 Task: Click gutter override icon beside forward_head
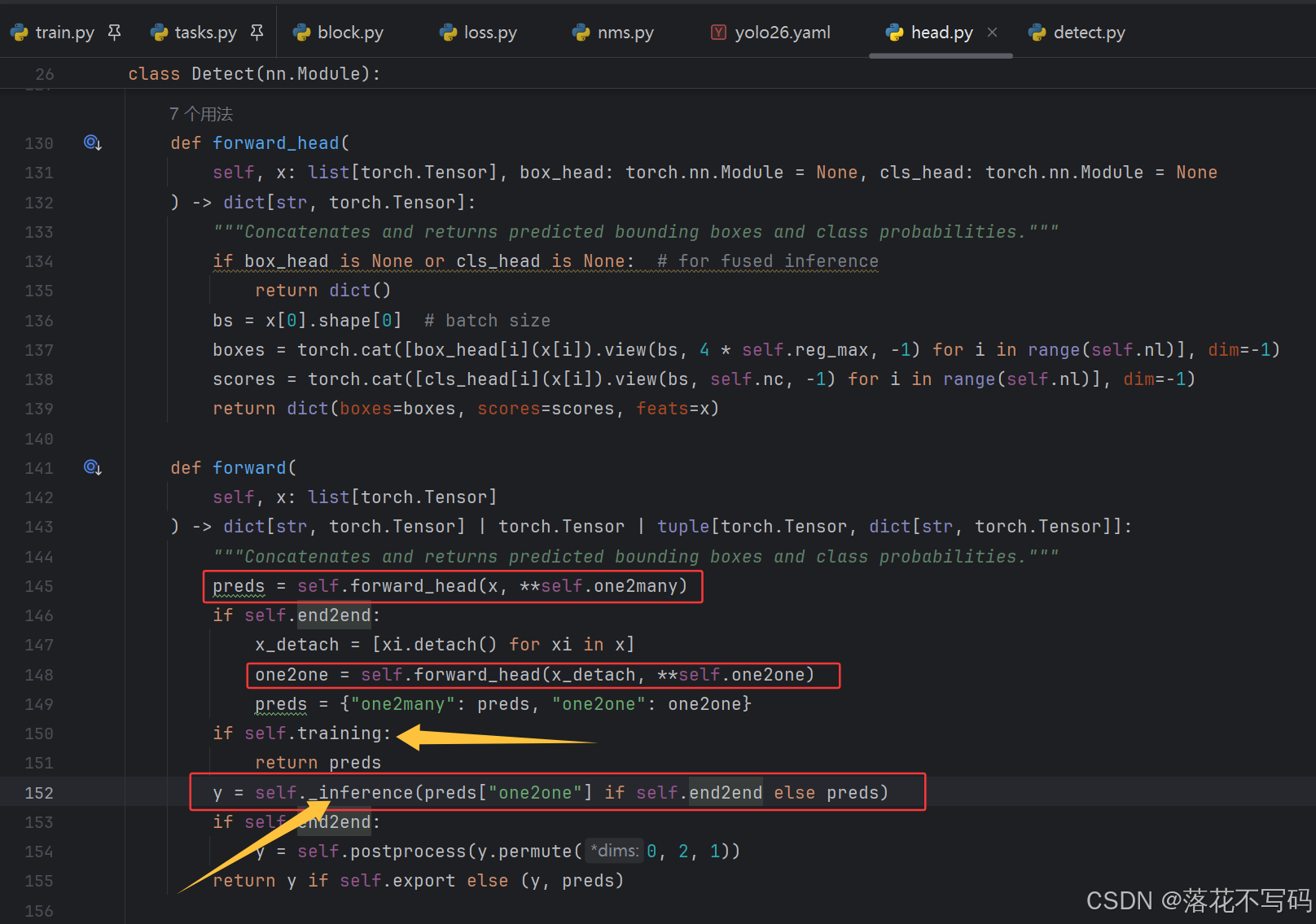coord(92,143)
